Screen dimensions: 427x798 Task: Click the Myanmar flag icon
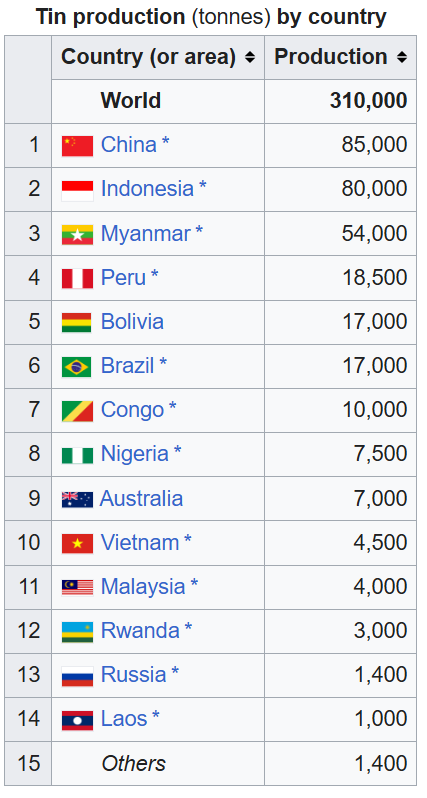click(77, 235)
